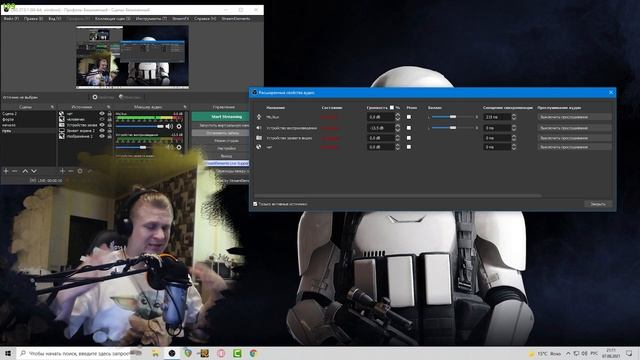Open audio monitoring dropdown for video capture device
This screenshot has width=640, height=360.
[574, 138]
